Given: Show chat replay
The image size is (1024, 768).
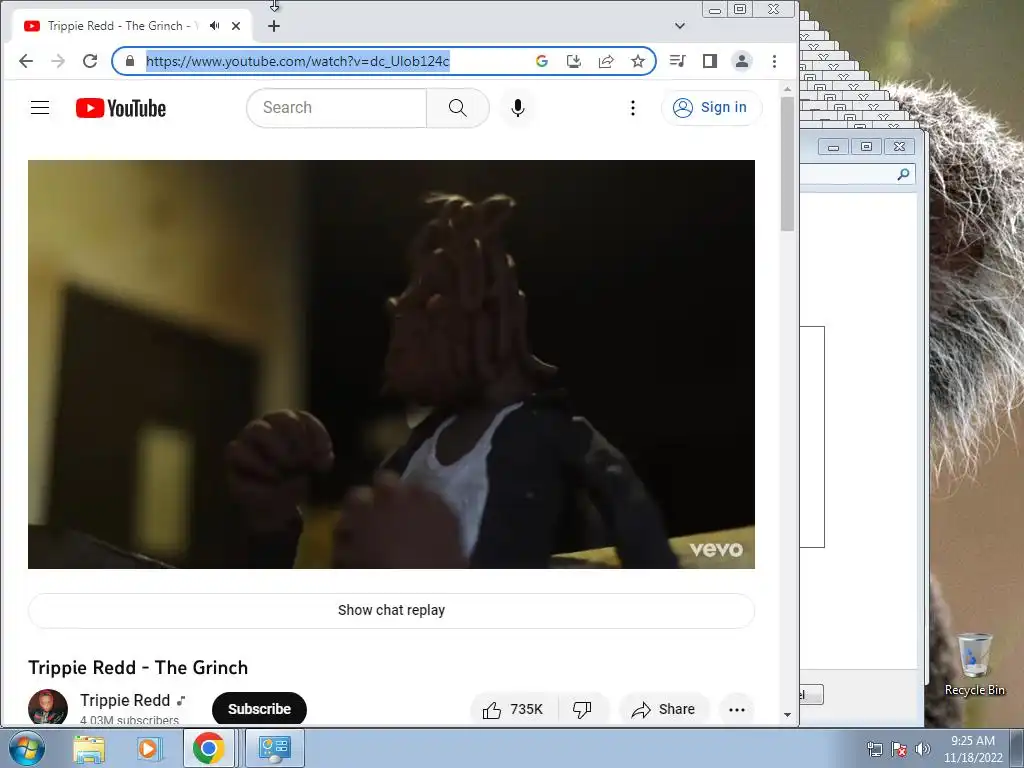Looking at the screenshot, I should [391, 611].
